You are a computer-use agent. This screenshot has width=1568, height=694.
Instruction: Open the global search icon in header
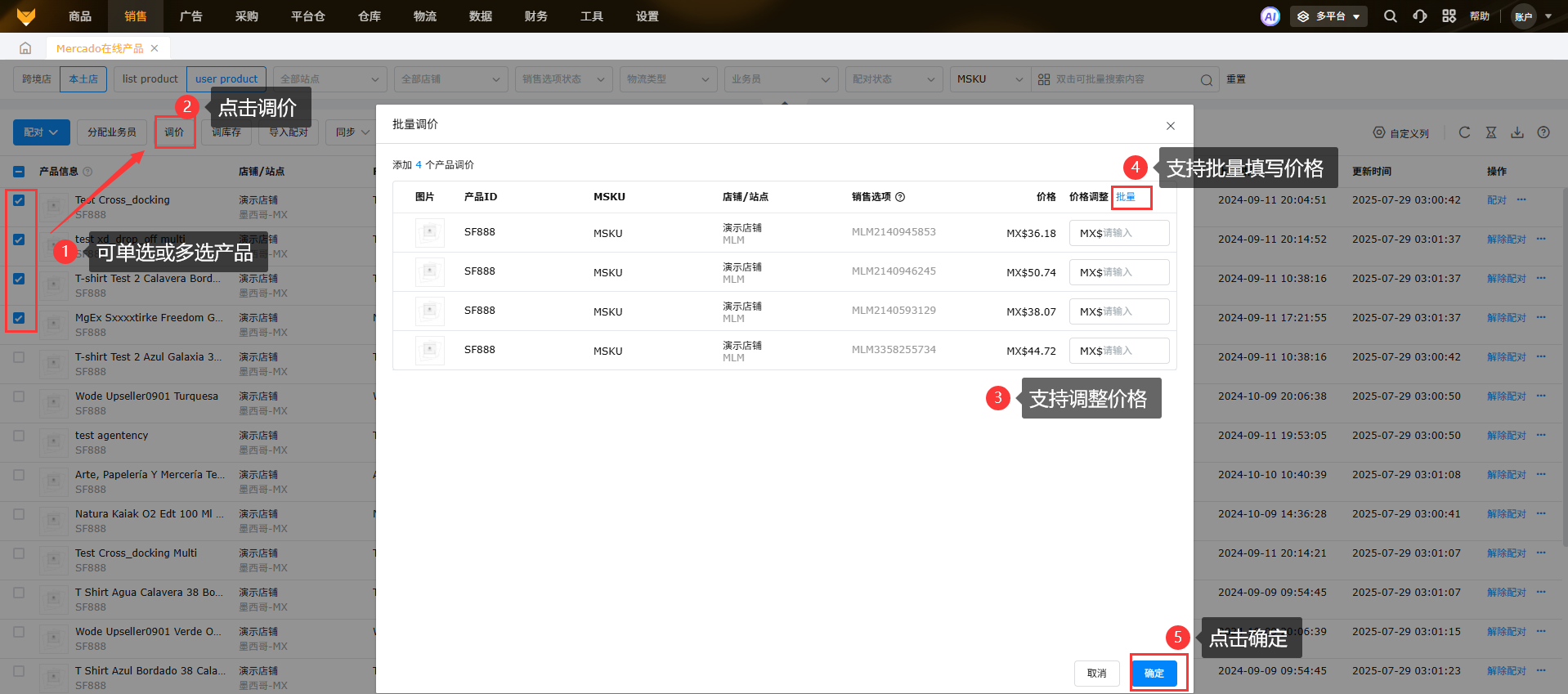pyautogui.click(x=1390, y=16)
